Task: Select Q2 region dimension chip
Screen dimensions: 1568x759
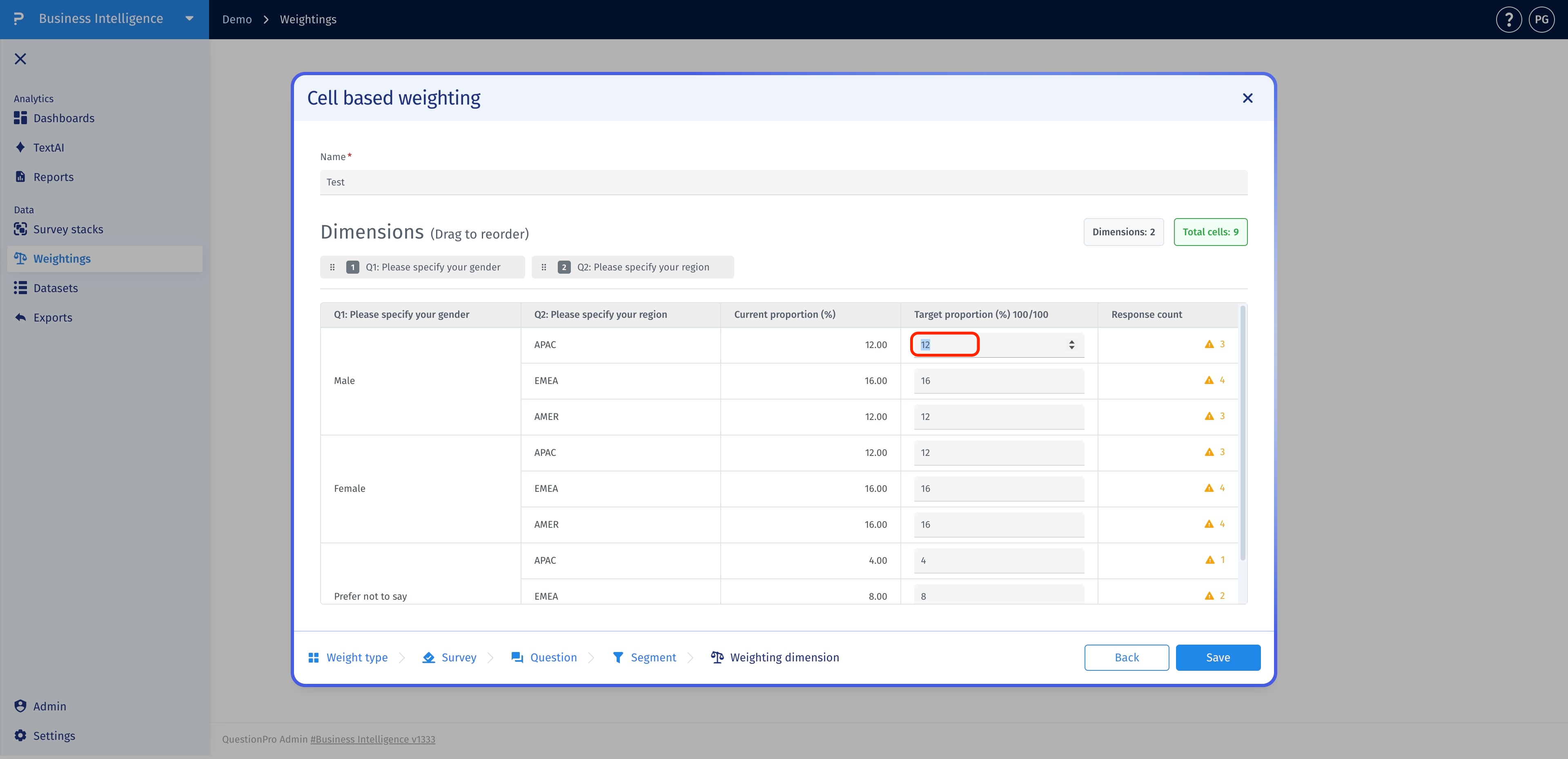Action: pos(633,268)
